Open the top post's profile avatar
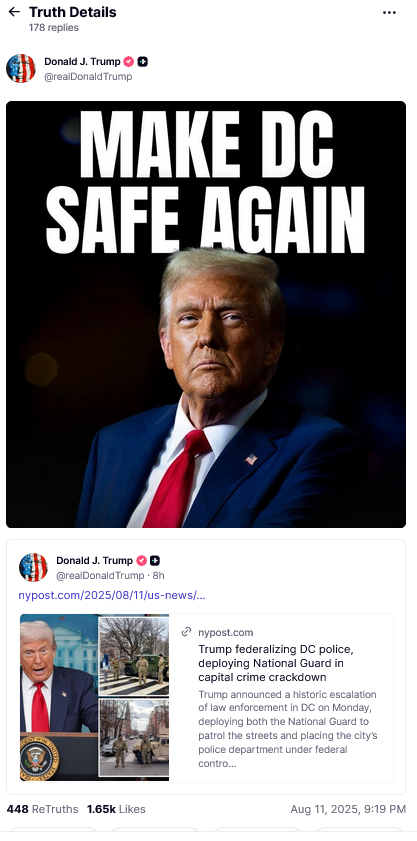The width and height of the screenshot is (417, 841). [21, 68]
